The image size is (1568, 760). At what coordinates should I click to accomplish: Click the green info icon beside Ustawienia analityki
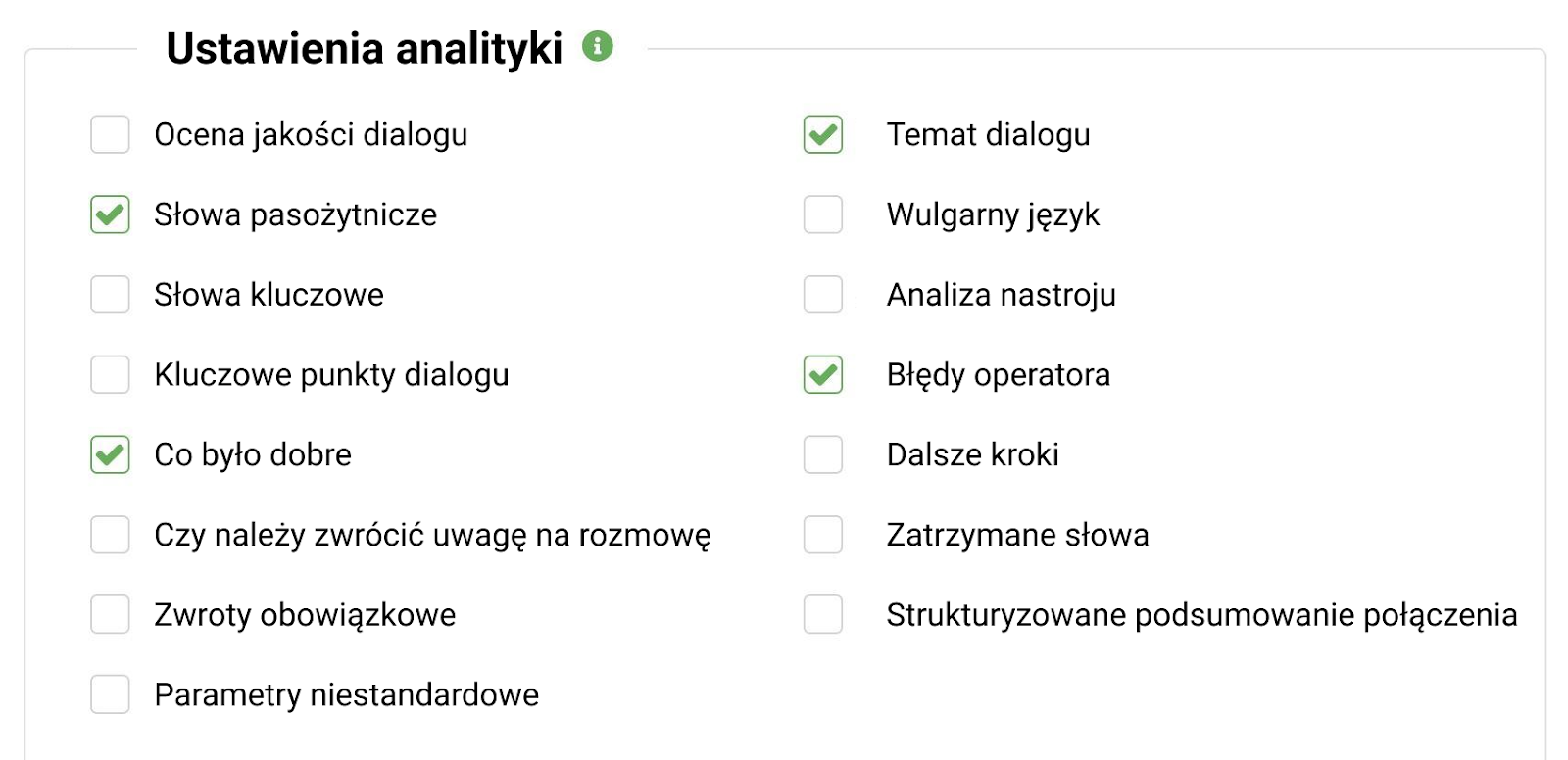pos(597,46)
